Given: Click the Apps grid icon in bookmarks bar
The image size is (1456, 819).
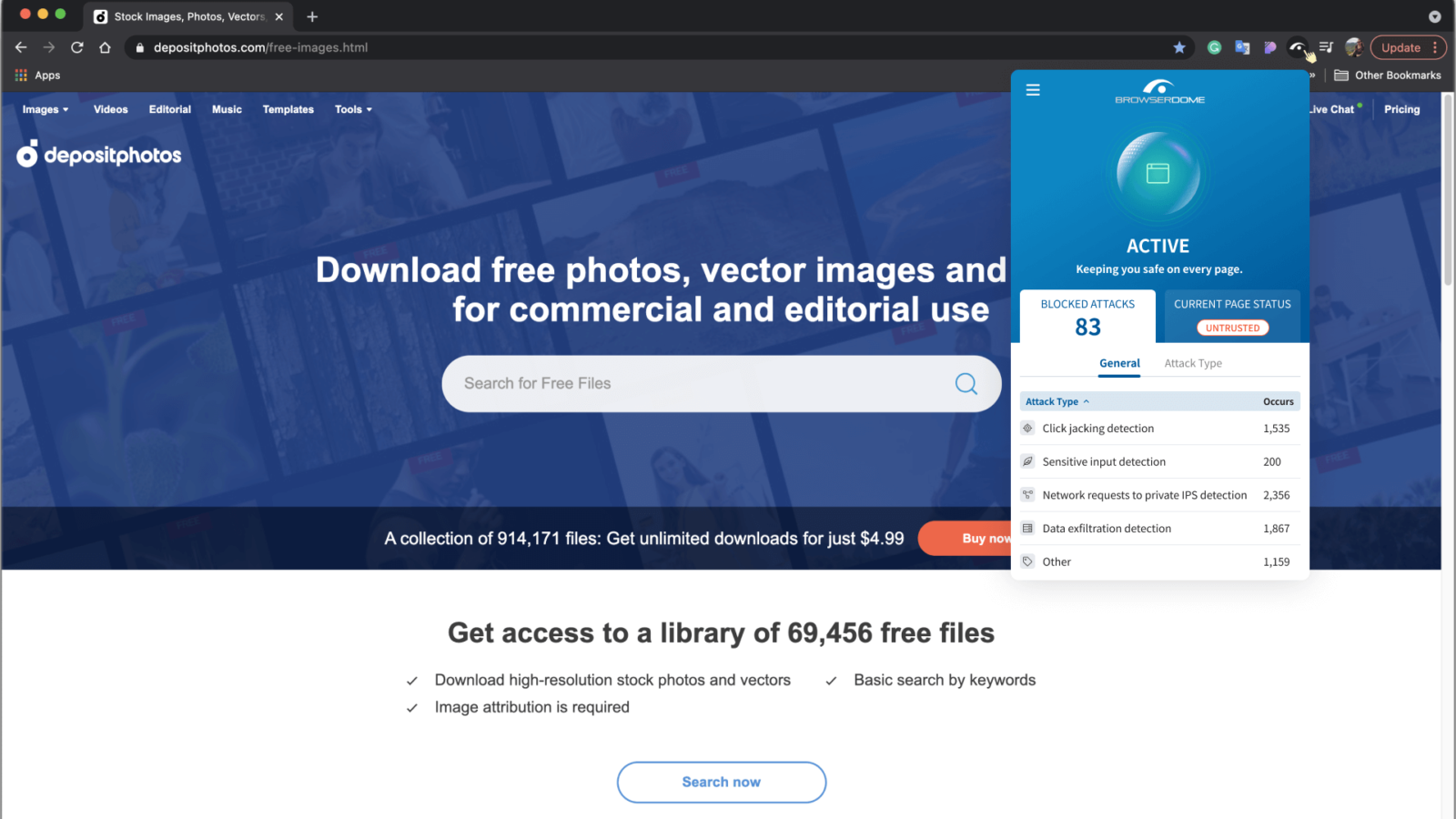Looking at the screenshot, I should pyautogui.click(x=21, y=76).
